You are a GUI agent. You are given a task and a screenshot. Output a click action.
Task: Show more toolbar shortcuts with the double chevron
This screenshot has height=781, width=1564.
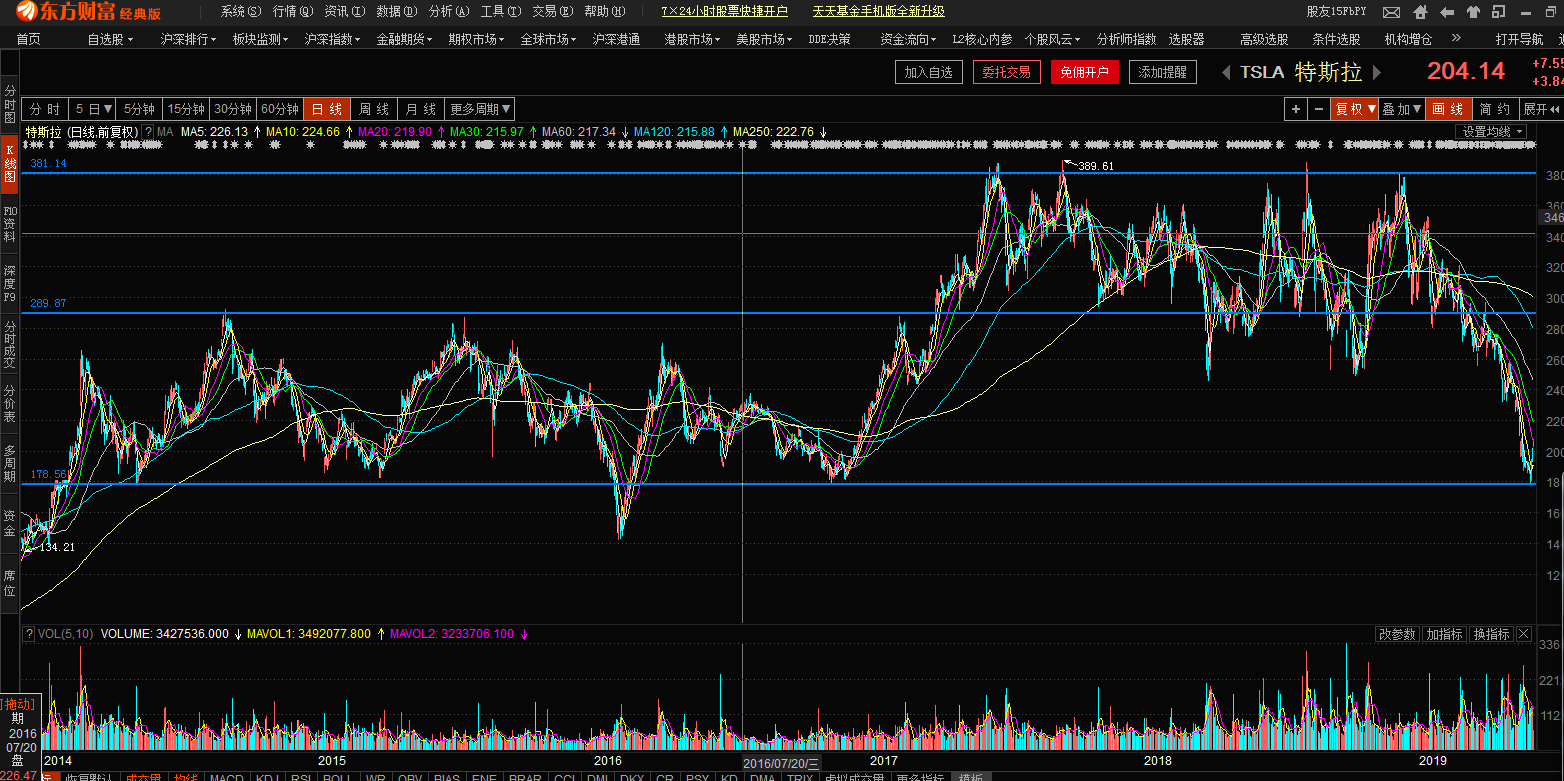[1456, 39]
